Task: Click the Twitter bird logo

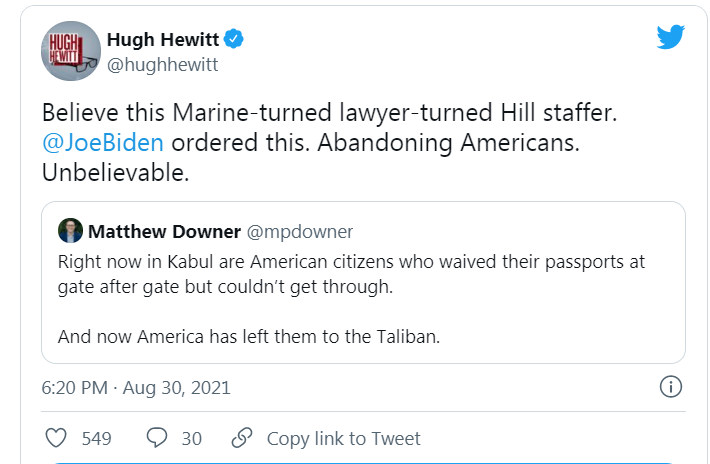Action: click(671, 37)
